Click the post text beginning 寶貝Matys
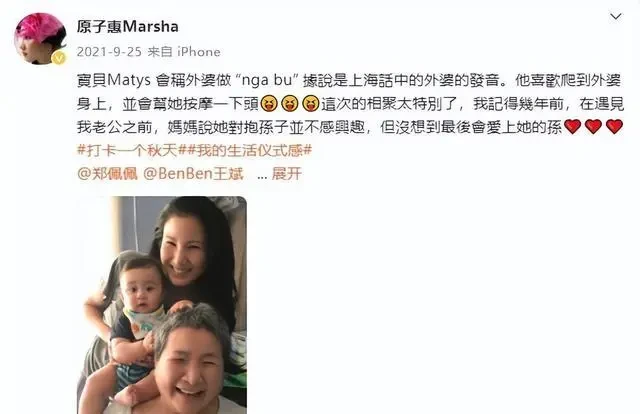 pos(351,104)
